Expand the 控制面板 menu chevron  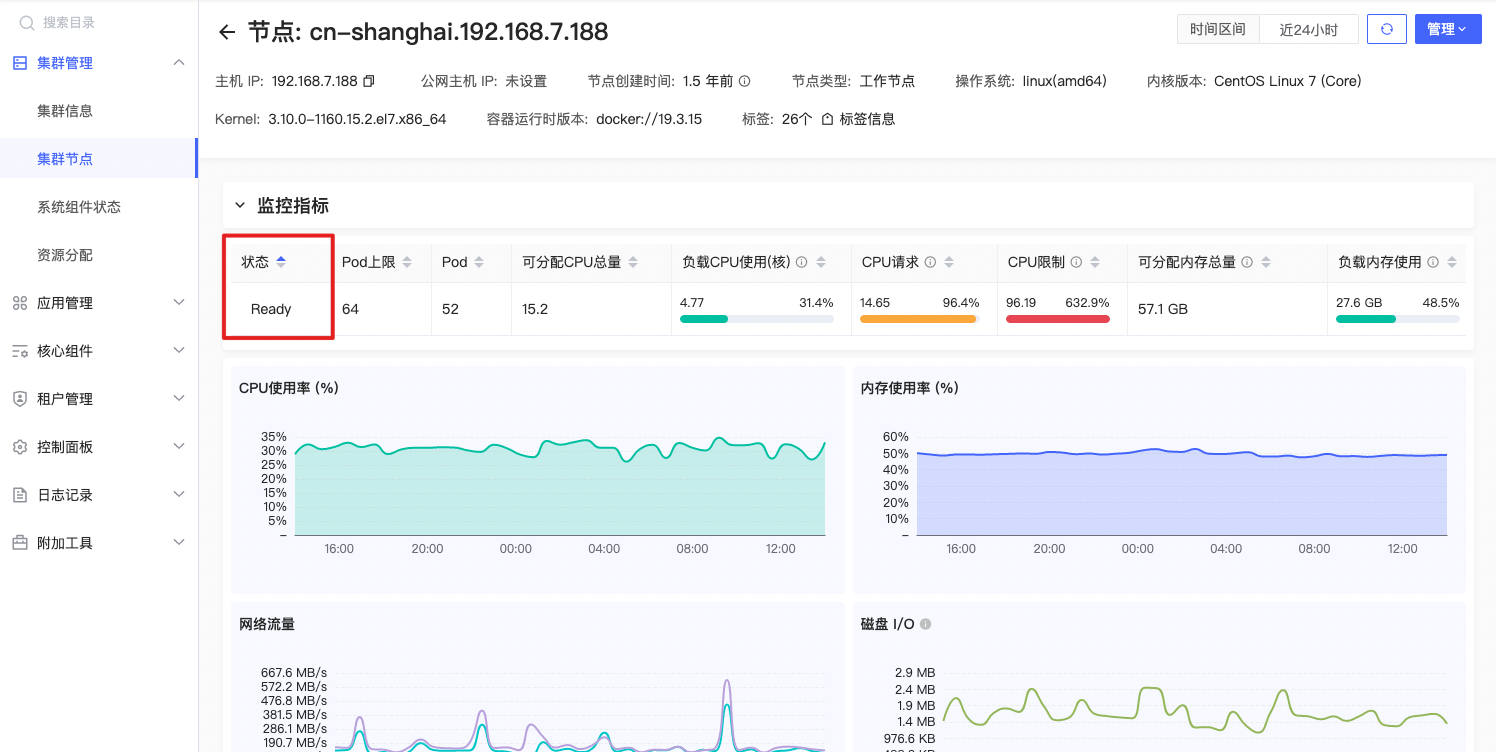[x=179, y=446]
